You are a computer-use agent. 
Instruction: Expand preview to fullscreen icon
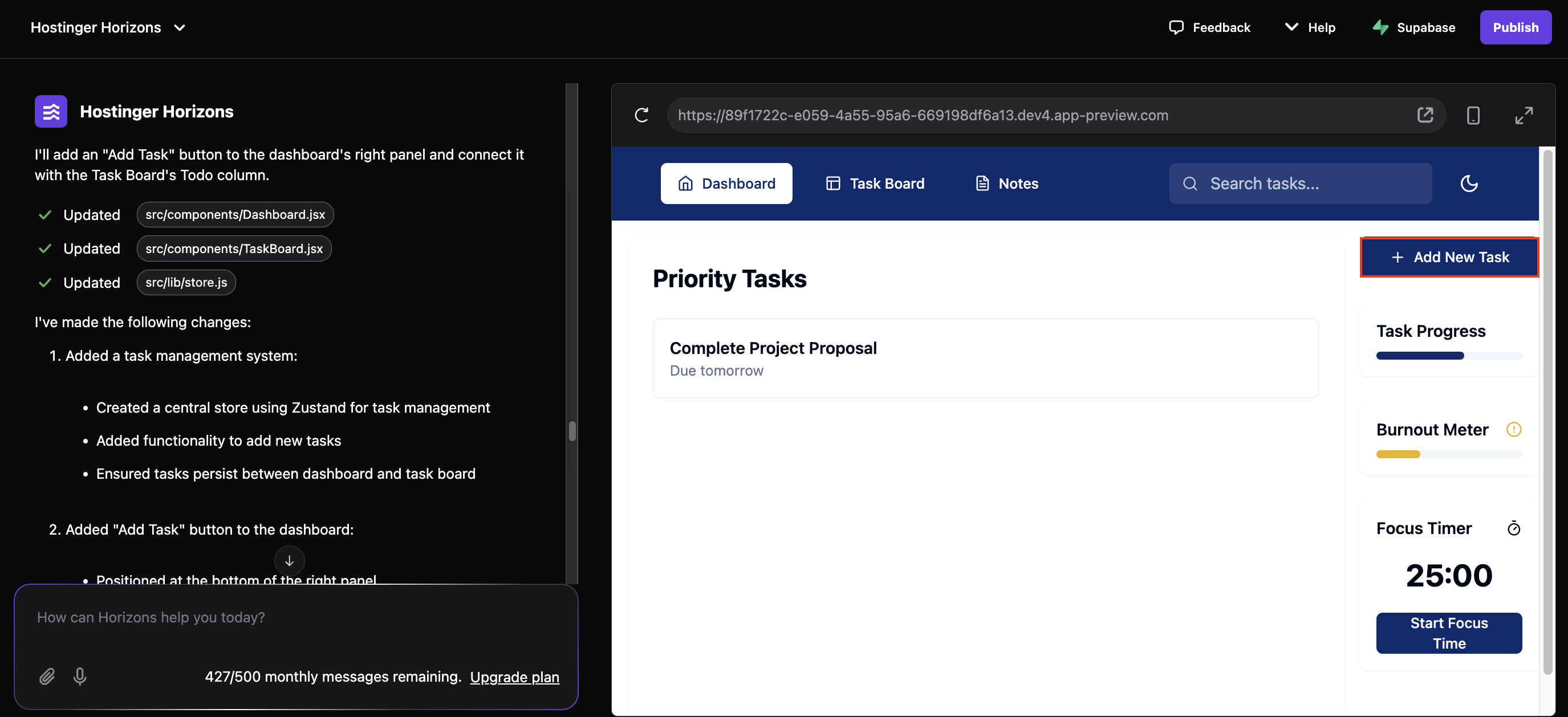tap(1524, 115)
